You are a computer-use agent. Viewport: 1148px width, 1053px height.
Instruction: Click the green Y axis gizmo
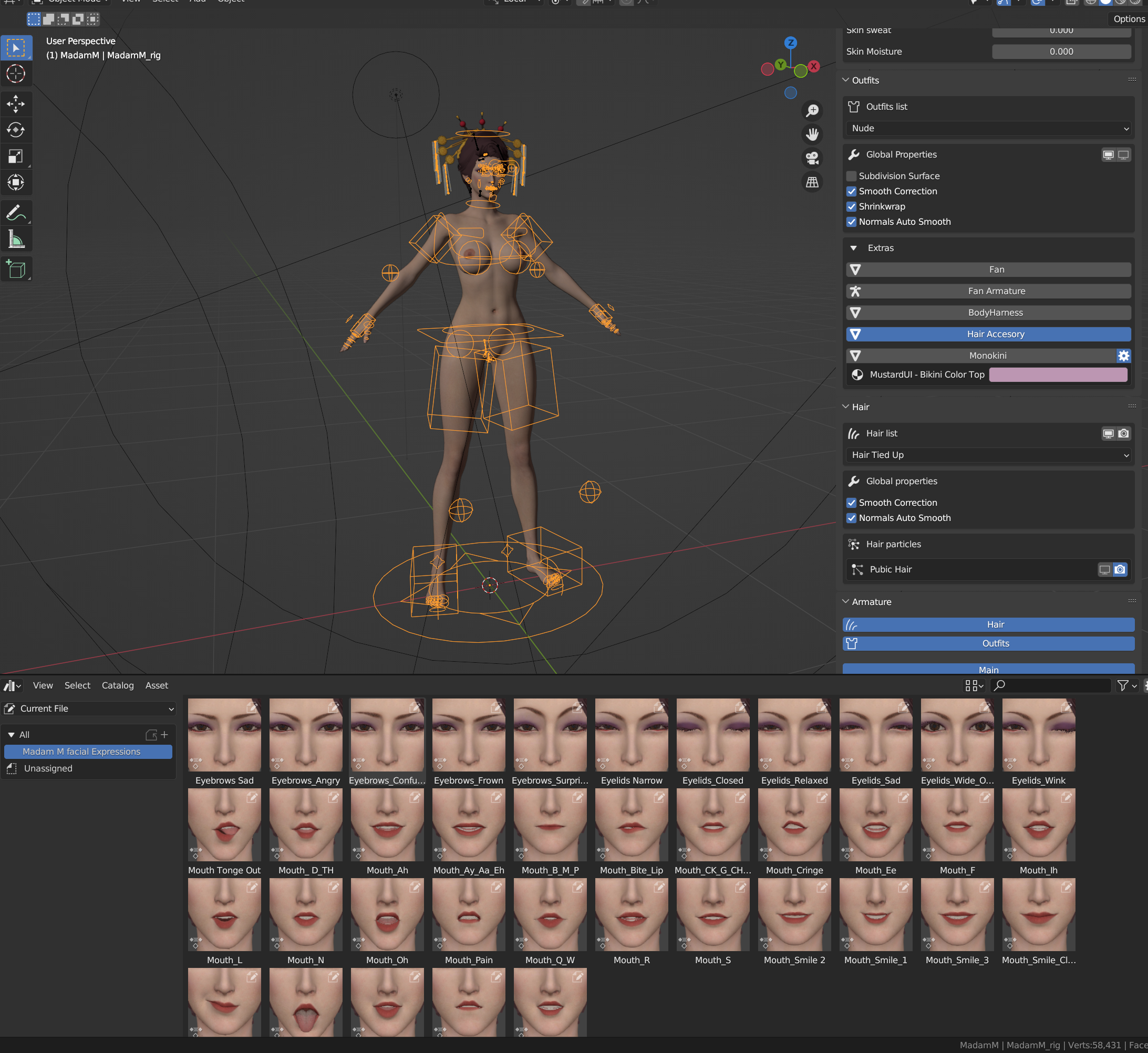pyautogui.click(x=780, y=65)
